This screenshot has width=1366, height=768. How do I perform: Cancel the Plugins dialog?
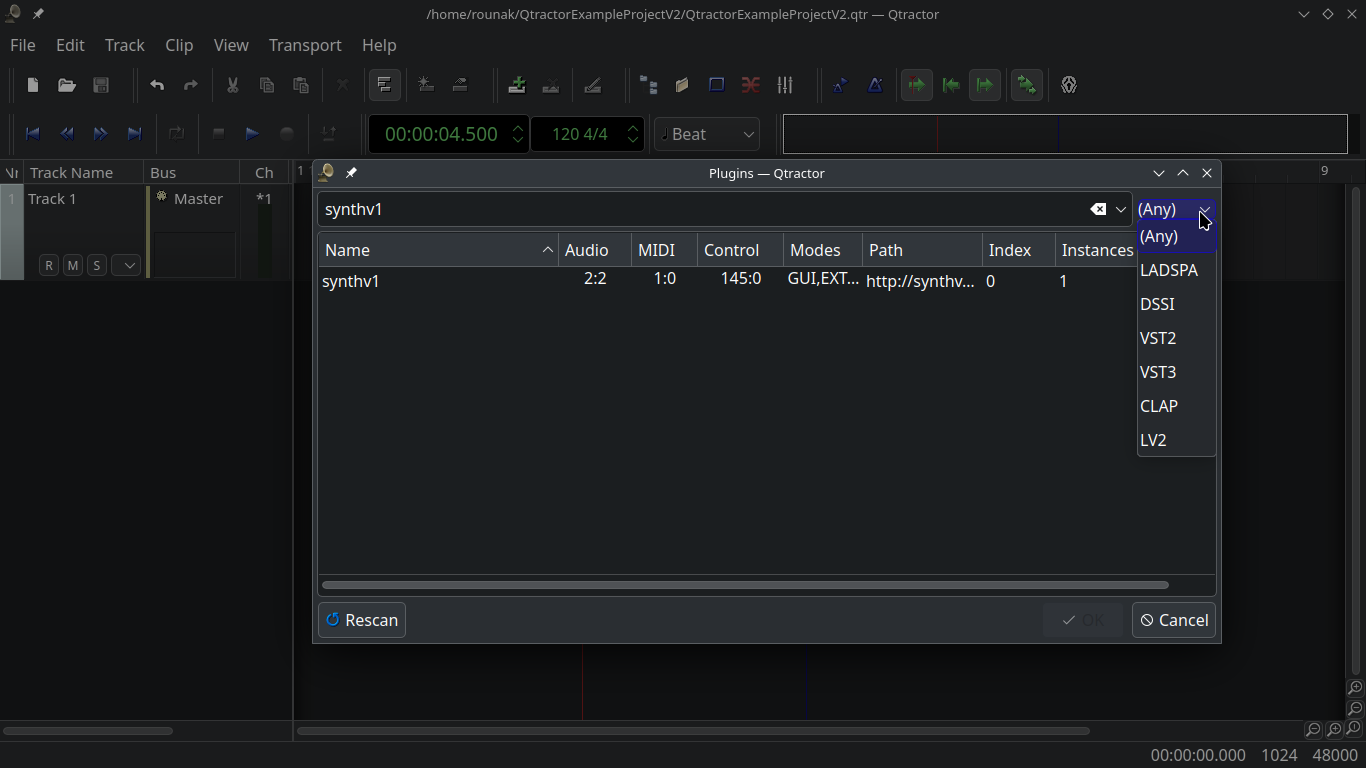1174,620
